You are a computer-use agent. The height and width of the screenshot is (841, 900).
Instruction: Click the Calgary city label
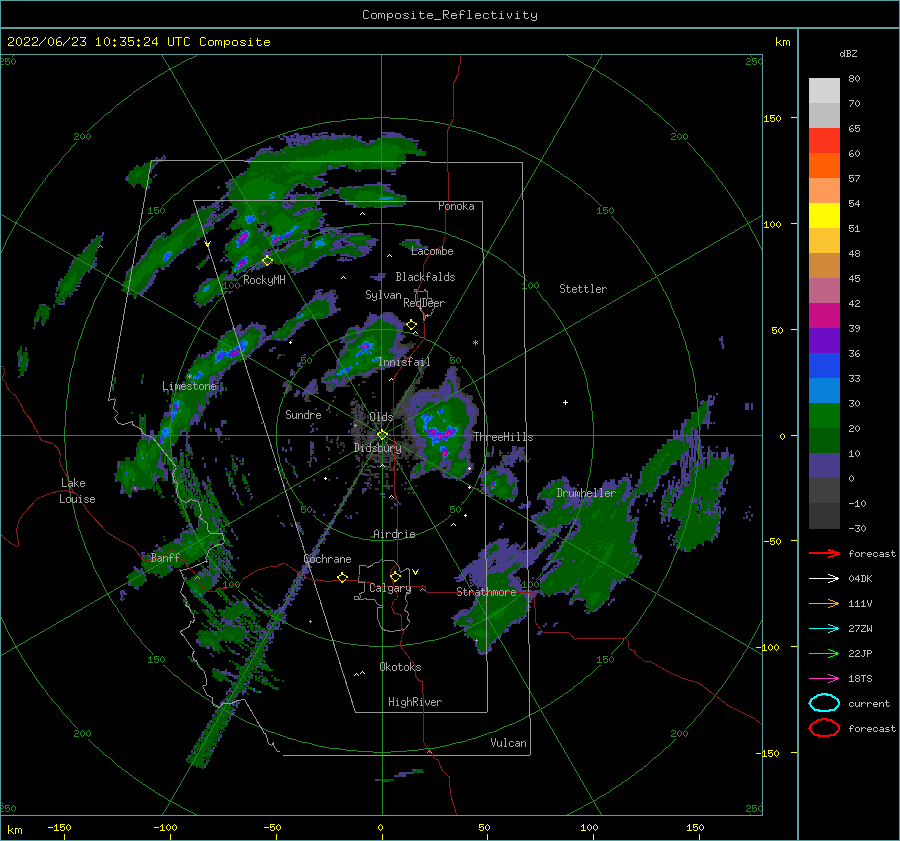coord(390,588)
